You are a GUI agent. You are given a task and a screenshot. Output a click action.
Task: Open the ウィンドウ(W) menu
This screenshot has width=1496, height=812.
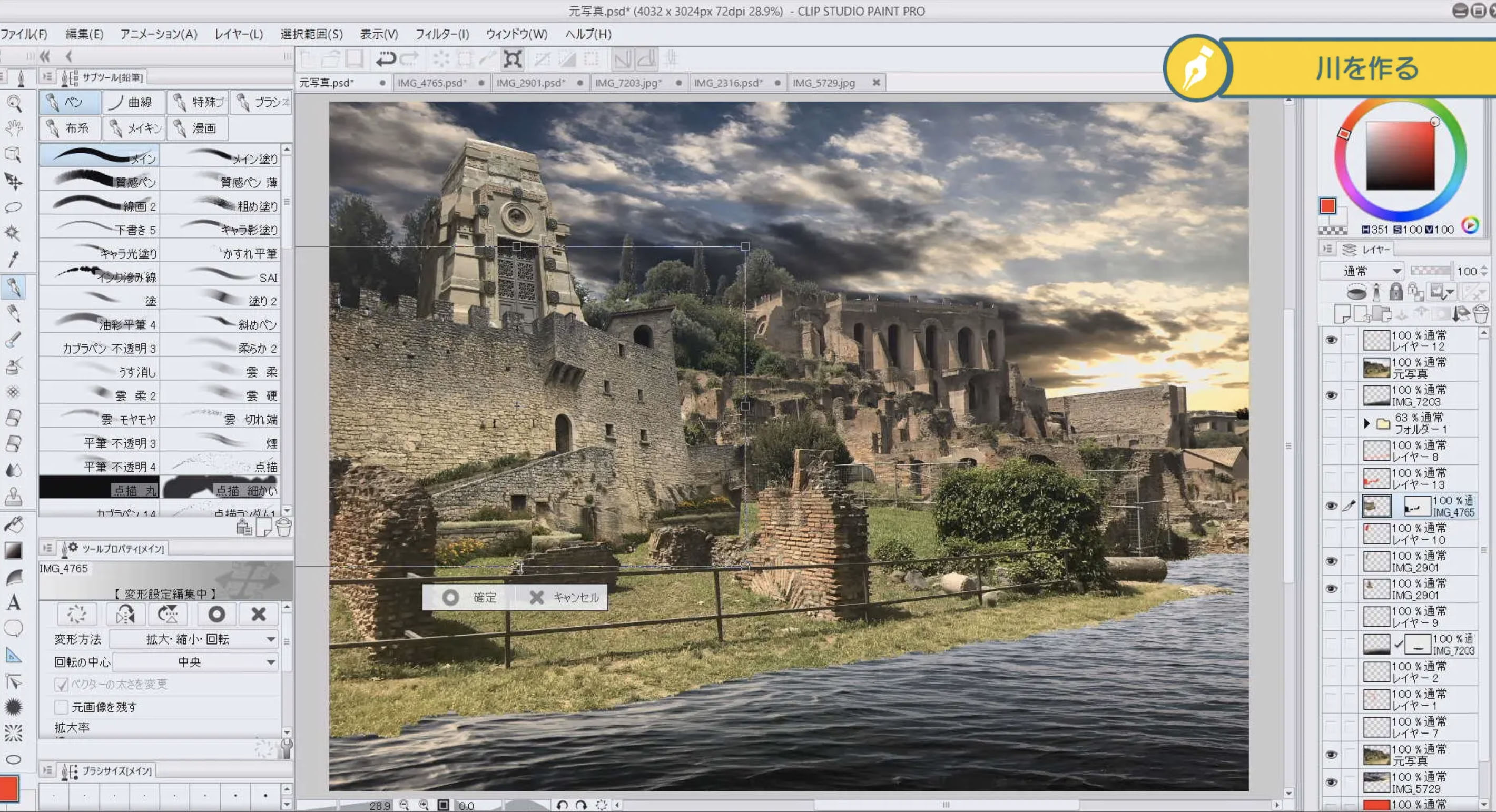click(517, 34)
